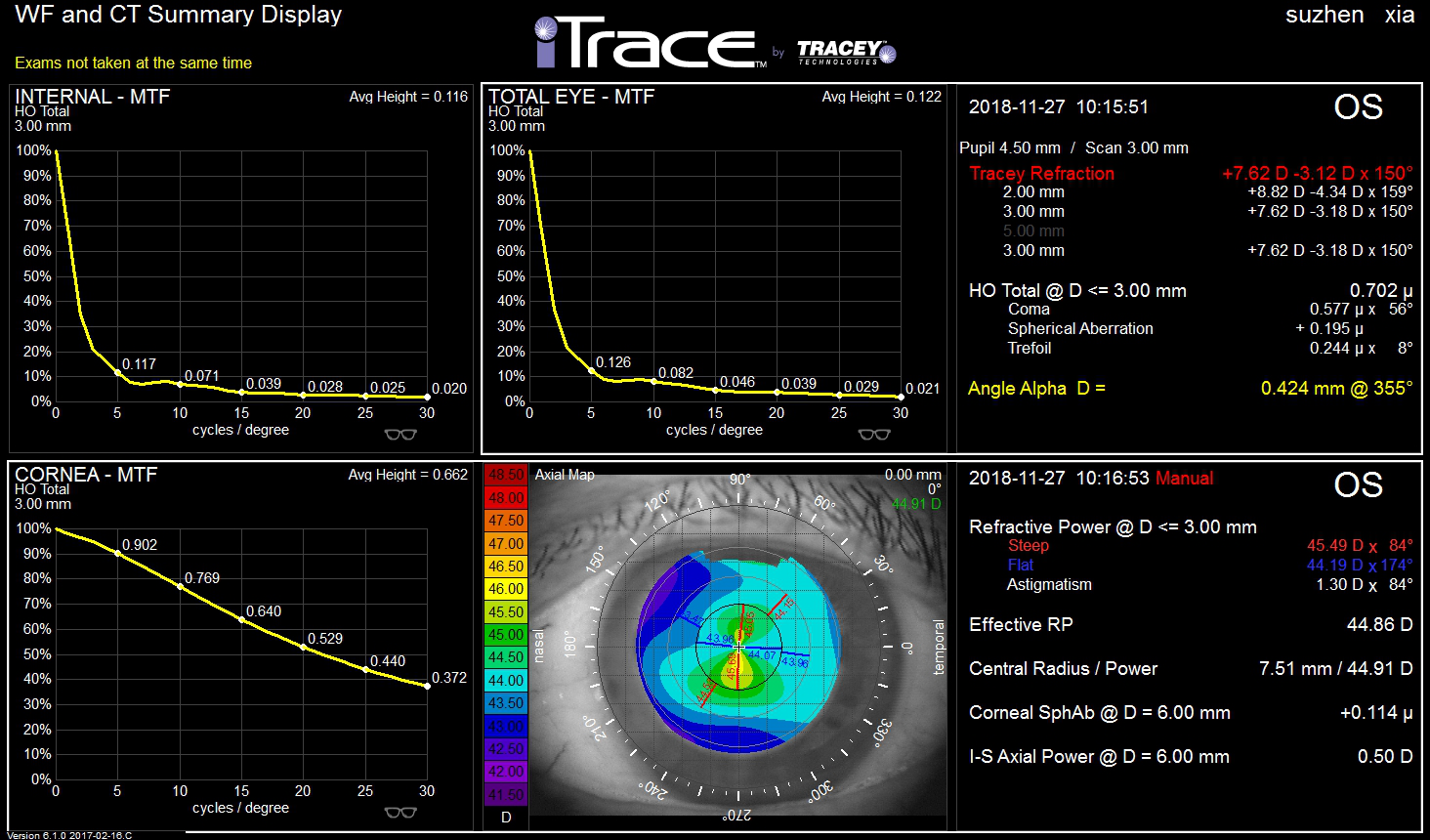Select the 45.00 green scale swatch

coord(506,635)
